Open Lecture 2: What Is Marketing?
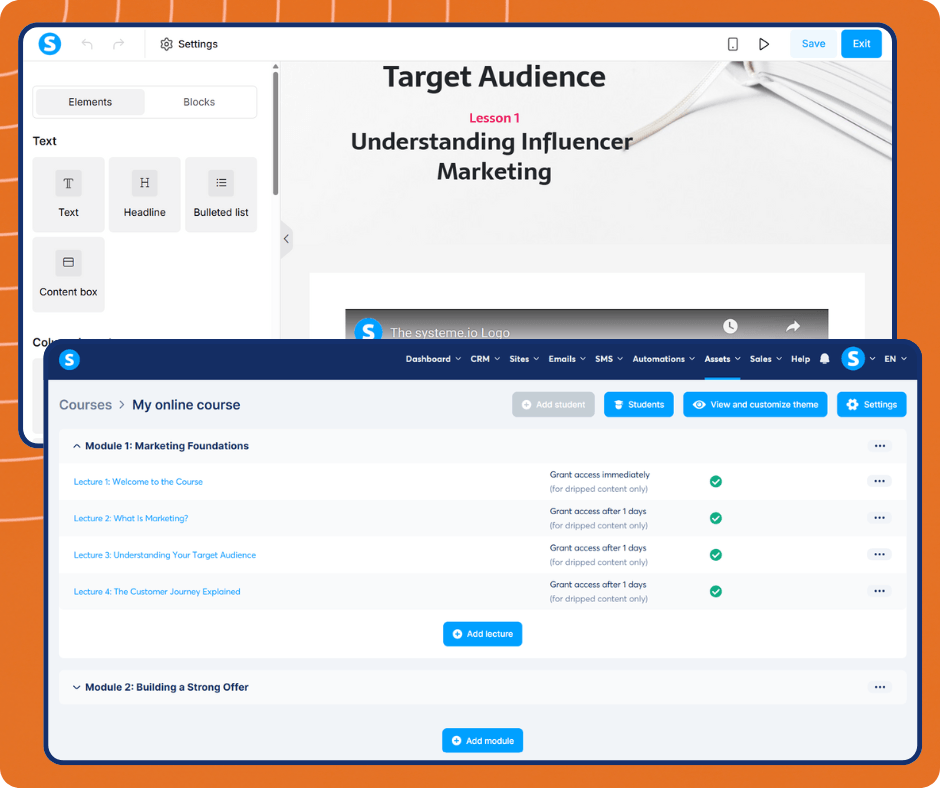This screenshot has height=788, width=940. (131, 518)
